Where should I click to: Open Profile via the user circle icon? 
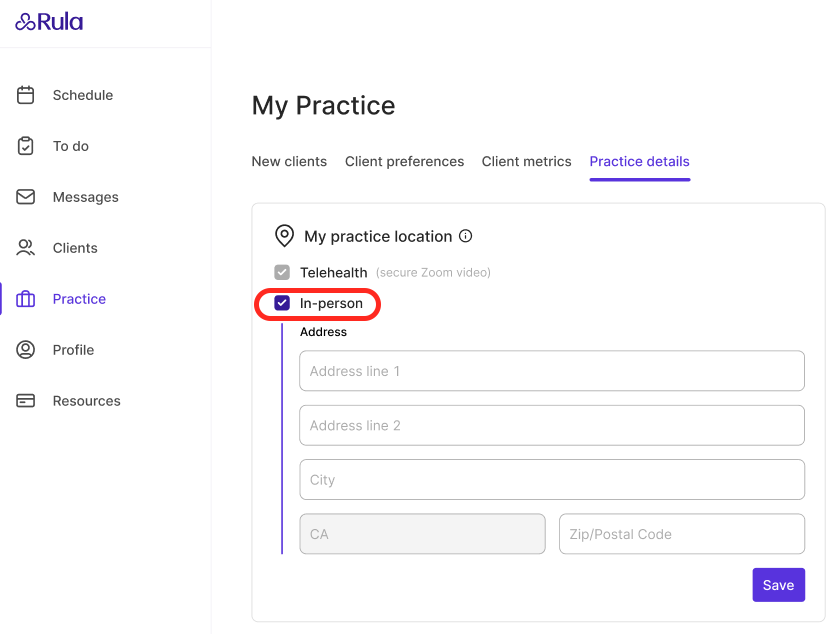click(26, 350)
